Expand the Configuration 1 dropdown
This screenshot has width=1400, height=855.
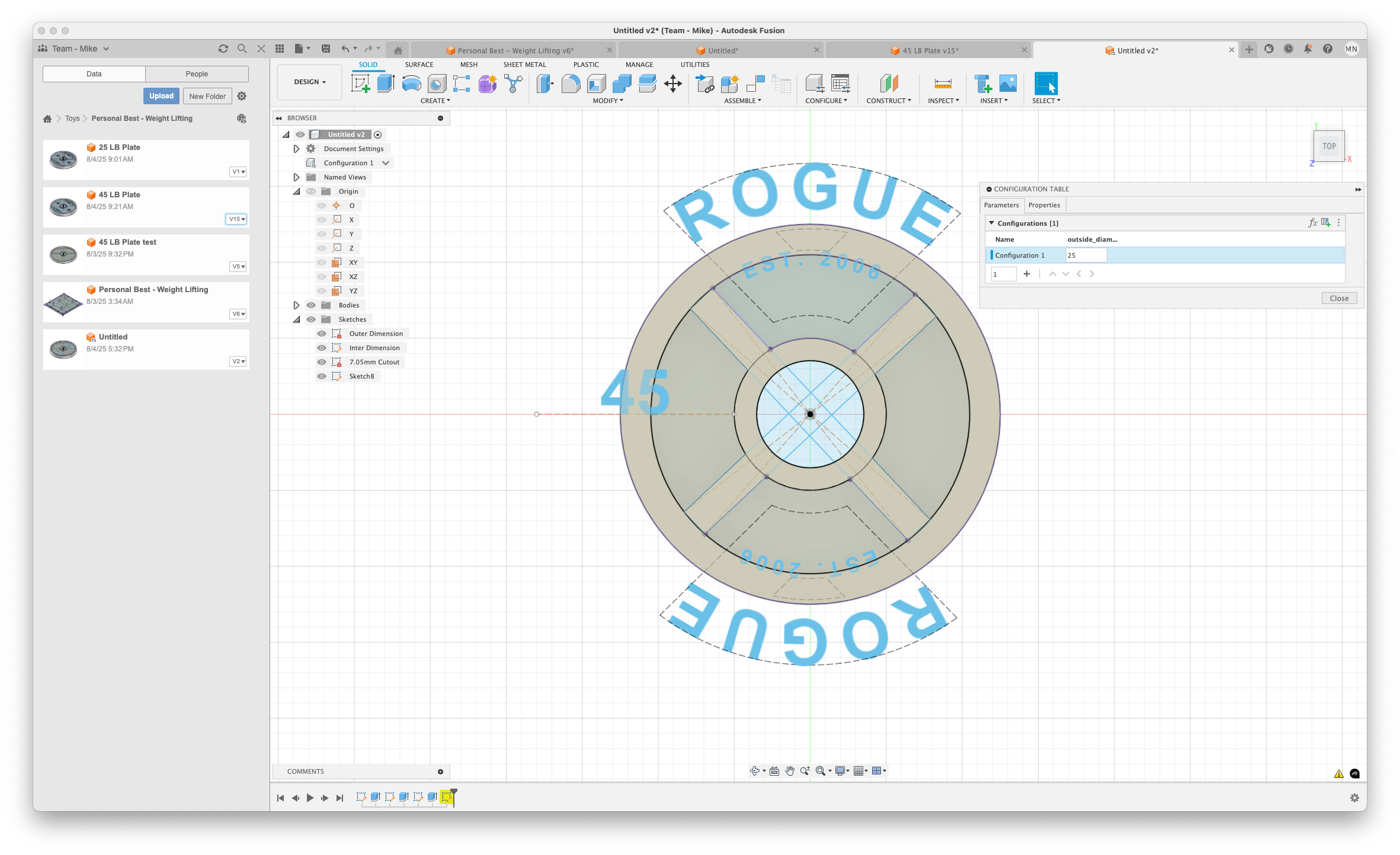(x=387, y=162)
